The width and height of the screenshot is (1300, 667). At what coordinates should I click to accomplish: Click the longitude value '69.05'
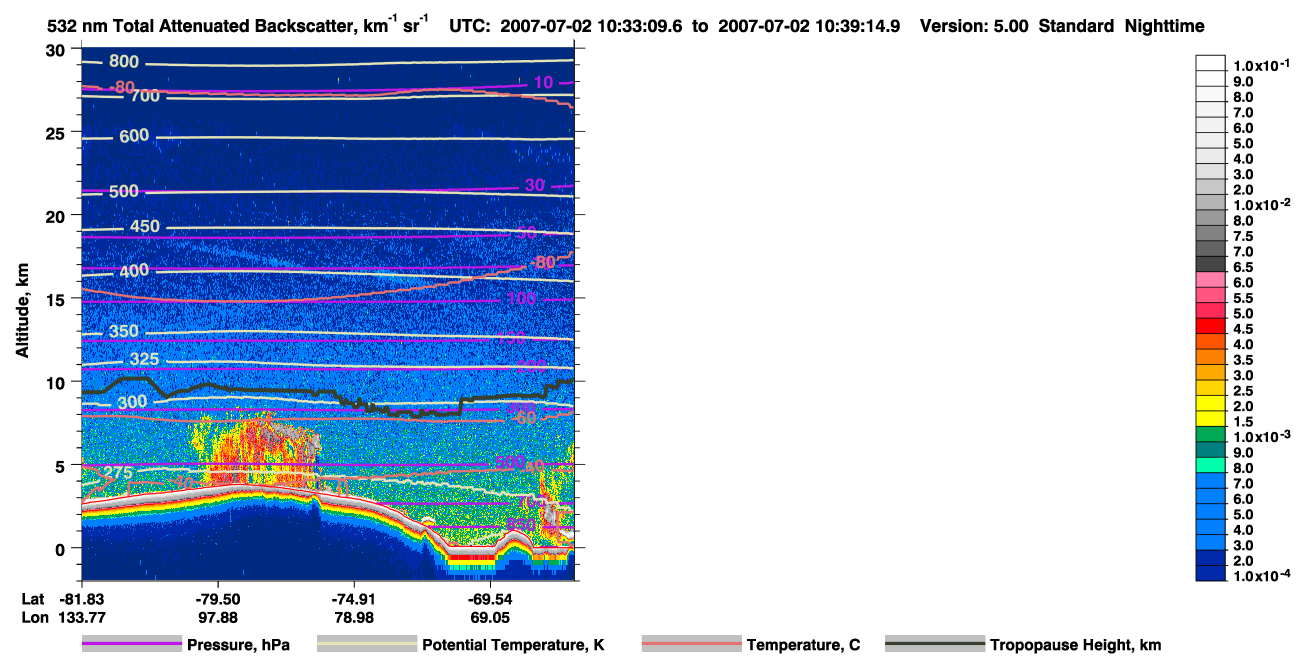(x=491, y=617)
